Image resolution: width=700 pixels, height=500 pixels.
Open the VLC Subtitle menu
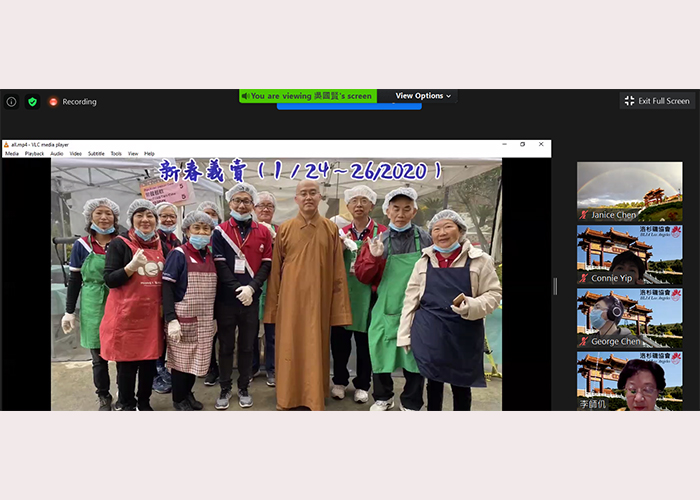pos(96,154)
